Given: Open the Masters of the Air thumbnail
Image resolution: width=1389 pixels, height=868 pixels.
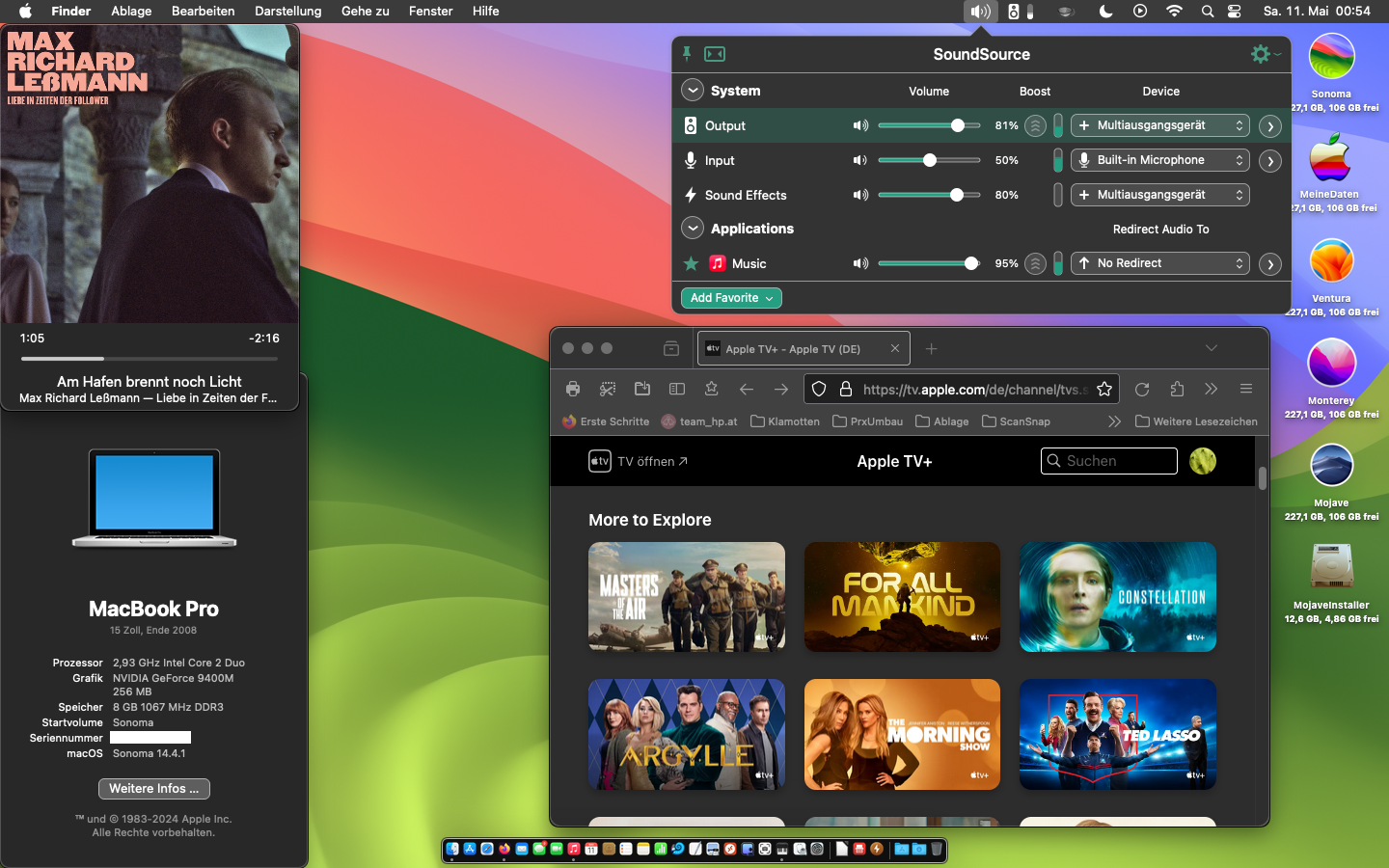Looking at the screenshot, I should pyautogui.click(x=687, y=597).
